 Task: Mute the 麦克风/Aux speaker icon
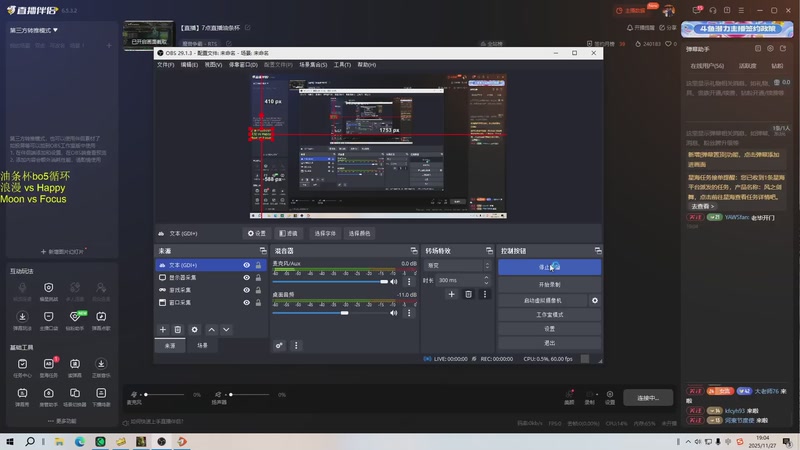(x=393, y=282)
